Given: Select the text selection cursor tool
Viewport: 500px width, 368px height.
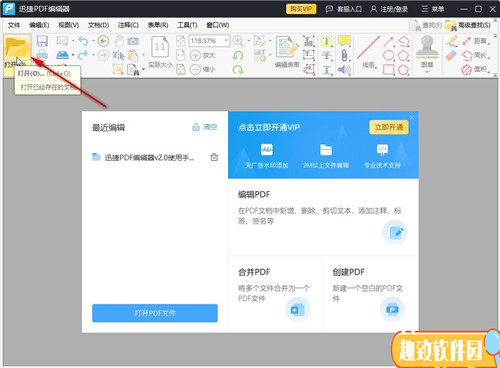Looking at the screenshot, I should coord(118,55).
